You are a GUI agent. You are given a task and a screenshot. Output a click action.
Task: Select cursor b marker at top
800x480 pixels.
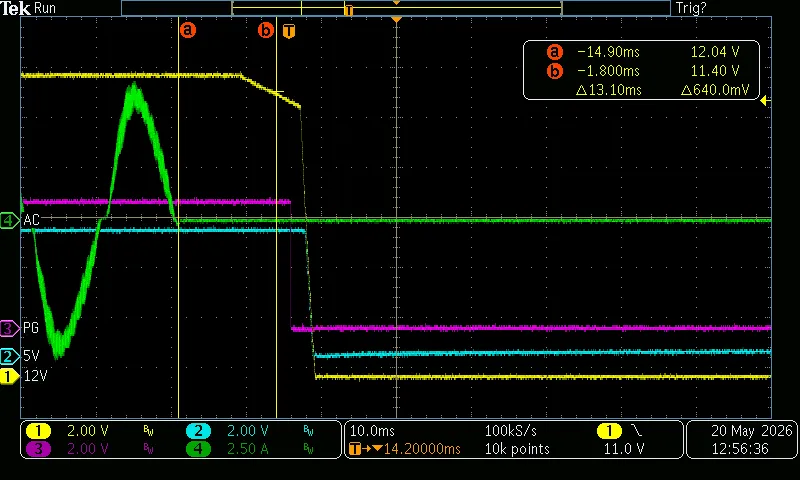(x=265, y=30)
